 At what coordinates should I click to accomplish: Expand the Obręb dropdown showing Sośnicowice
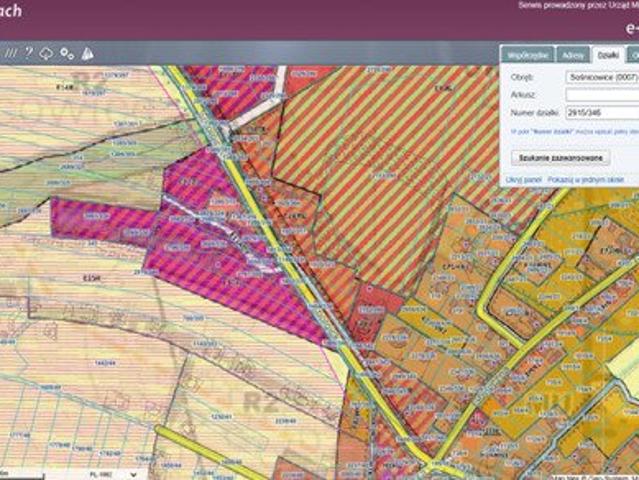point(602,77)
